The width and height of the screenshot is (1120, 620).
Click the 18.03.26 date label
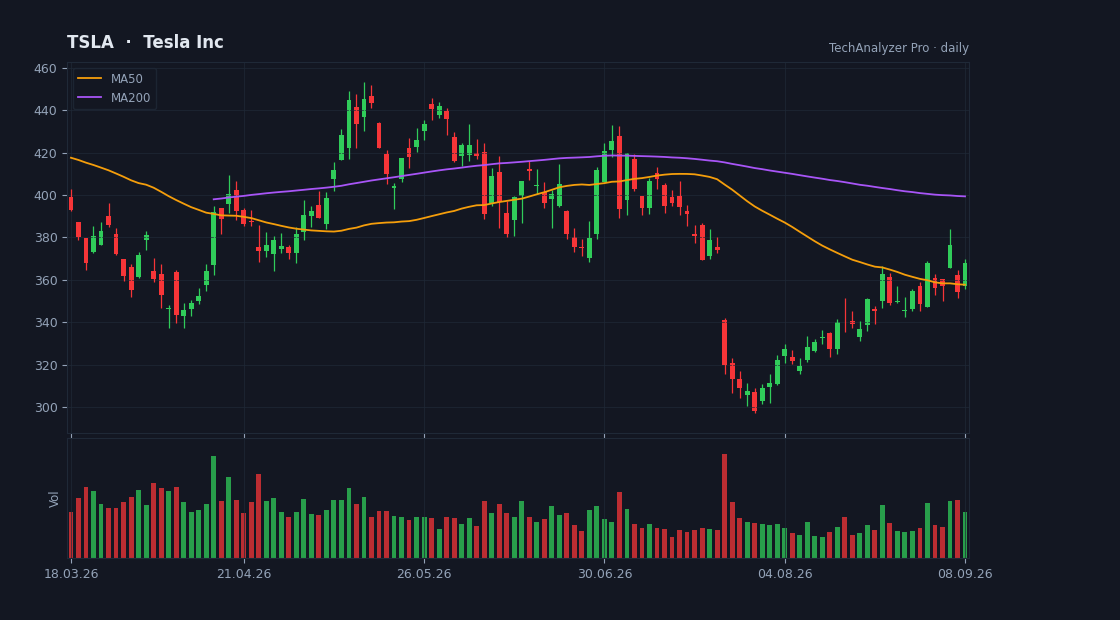[x=71, y=574]
